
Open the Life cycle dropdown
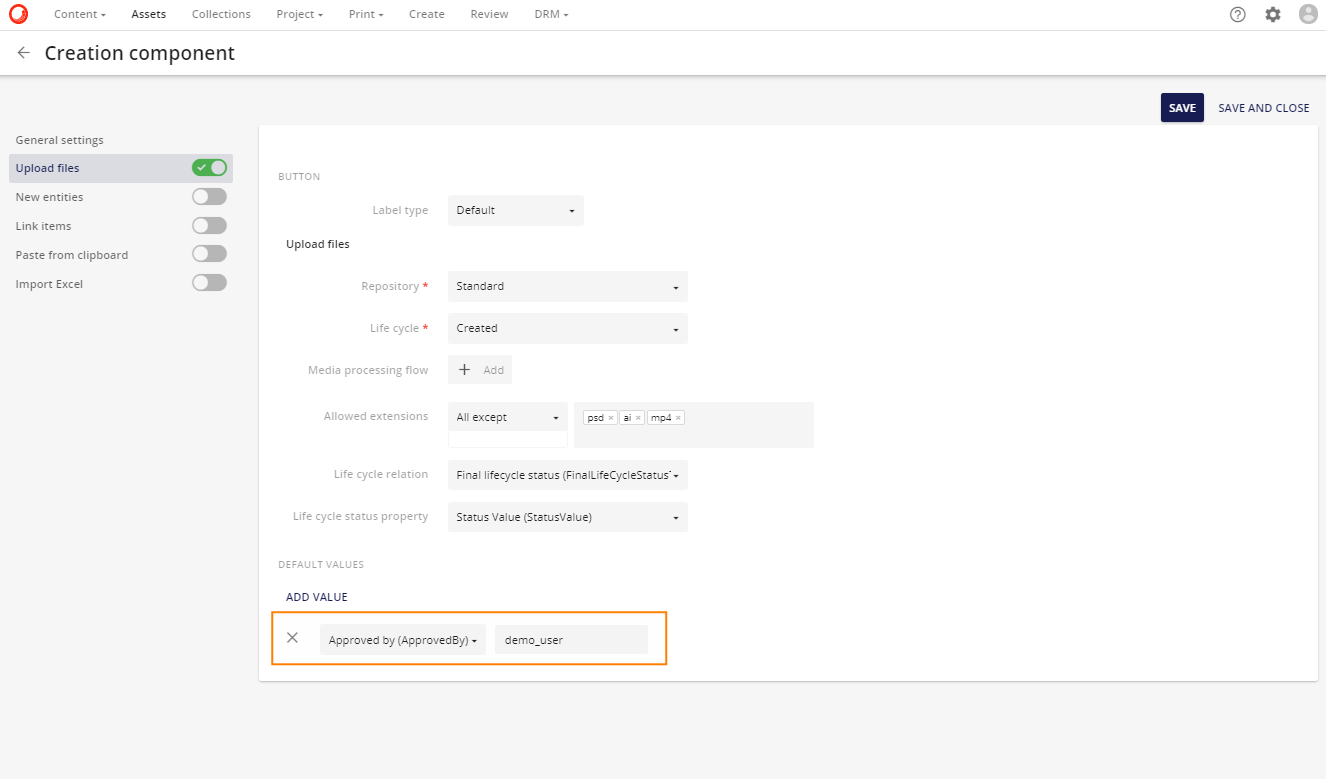point(567,328)
